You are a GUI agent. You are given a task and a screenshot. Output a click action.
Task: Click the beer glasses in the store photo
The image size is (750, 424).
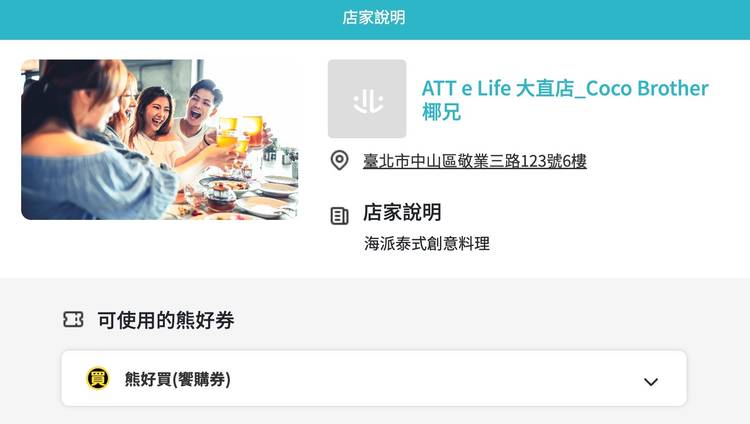pos(239,132)
